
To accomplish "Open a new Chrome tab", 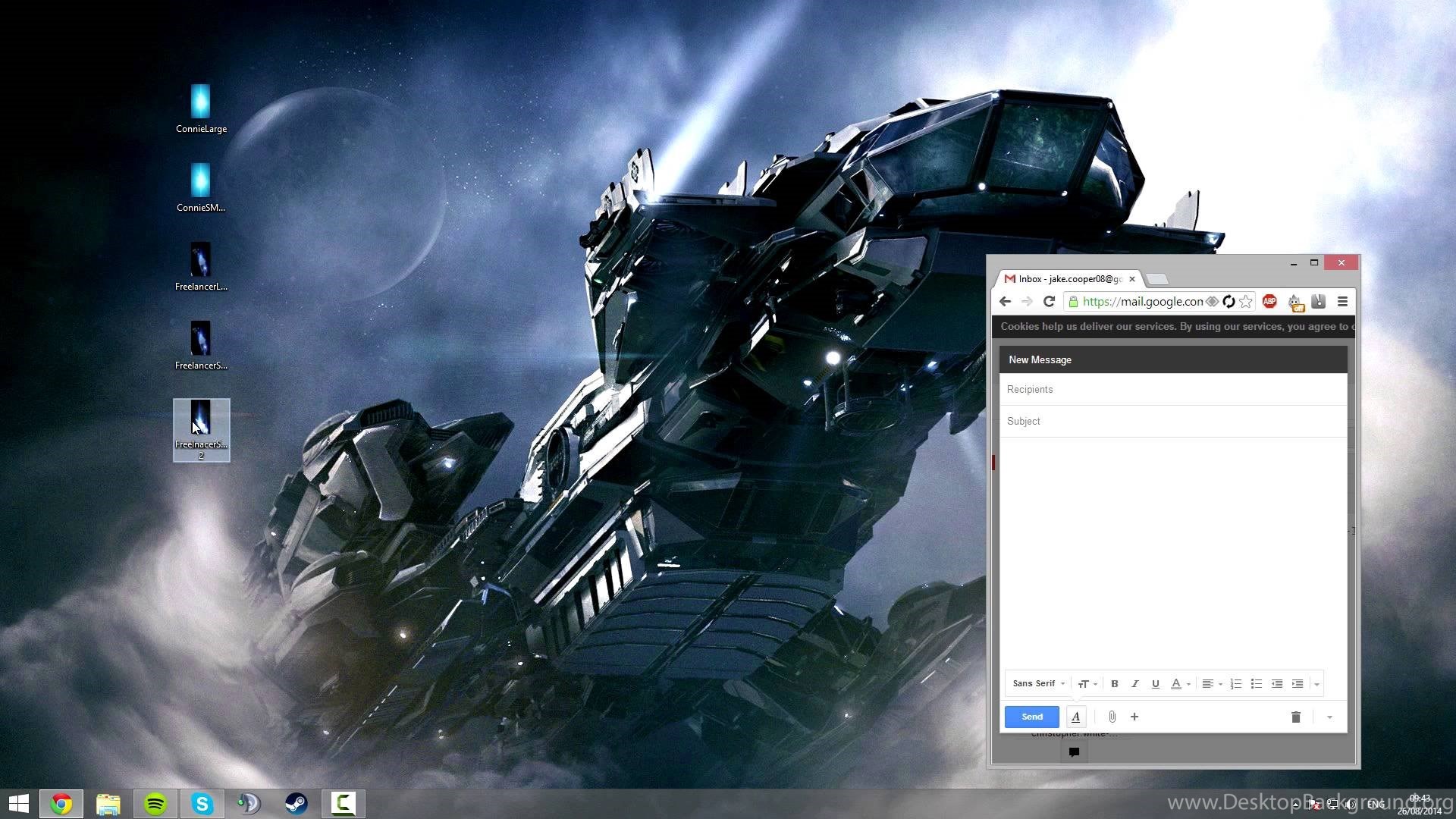I will pyautogui.click(x=1157, y=280).
